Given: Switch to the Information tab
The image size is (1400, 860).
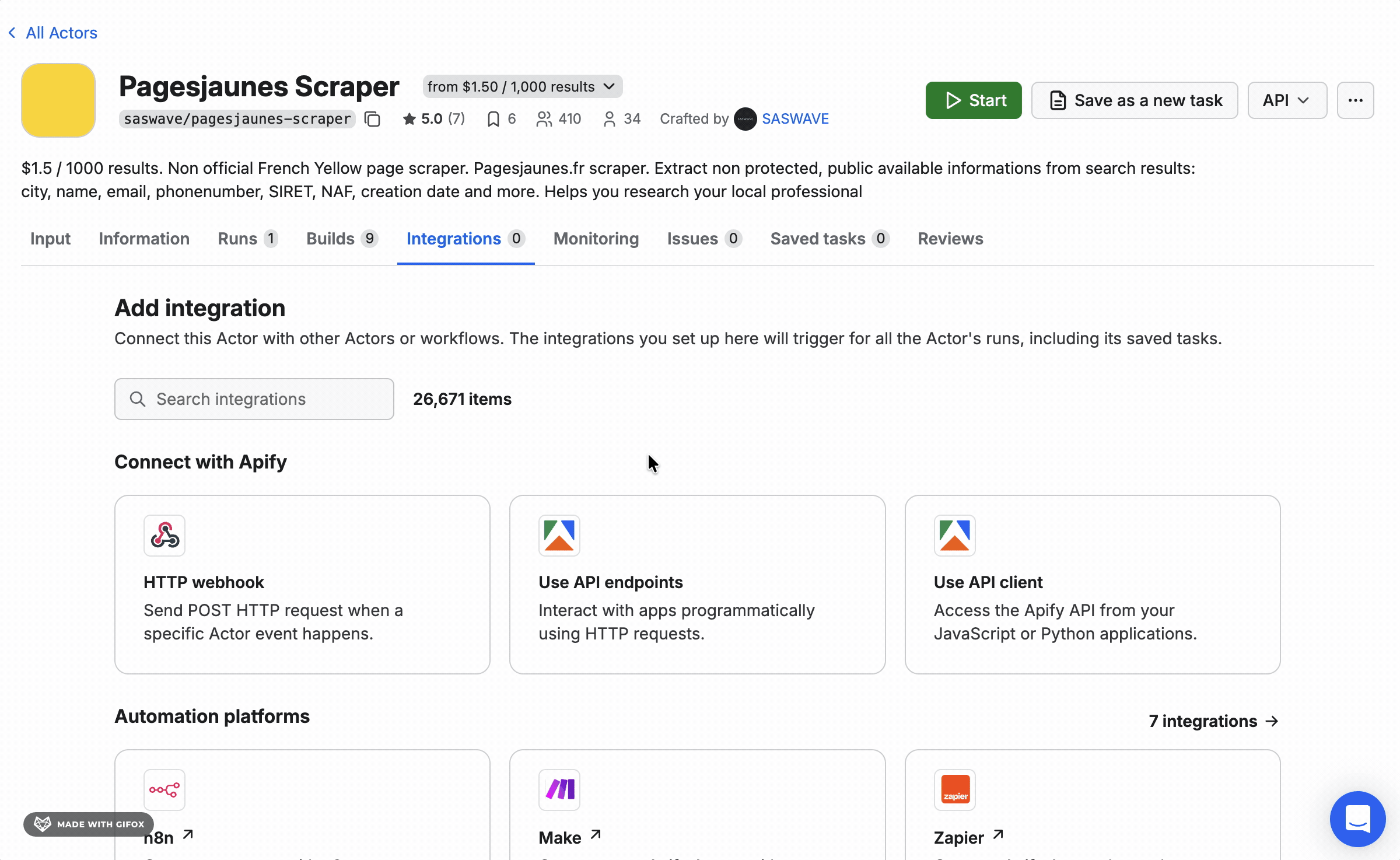Looking at the screenshot, I should point(144,239).
